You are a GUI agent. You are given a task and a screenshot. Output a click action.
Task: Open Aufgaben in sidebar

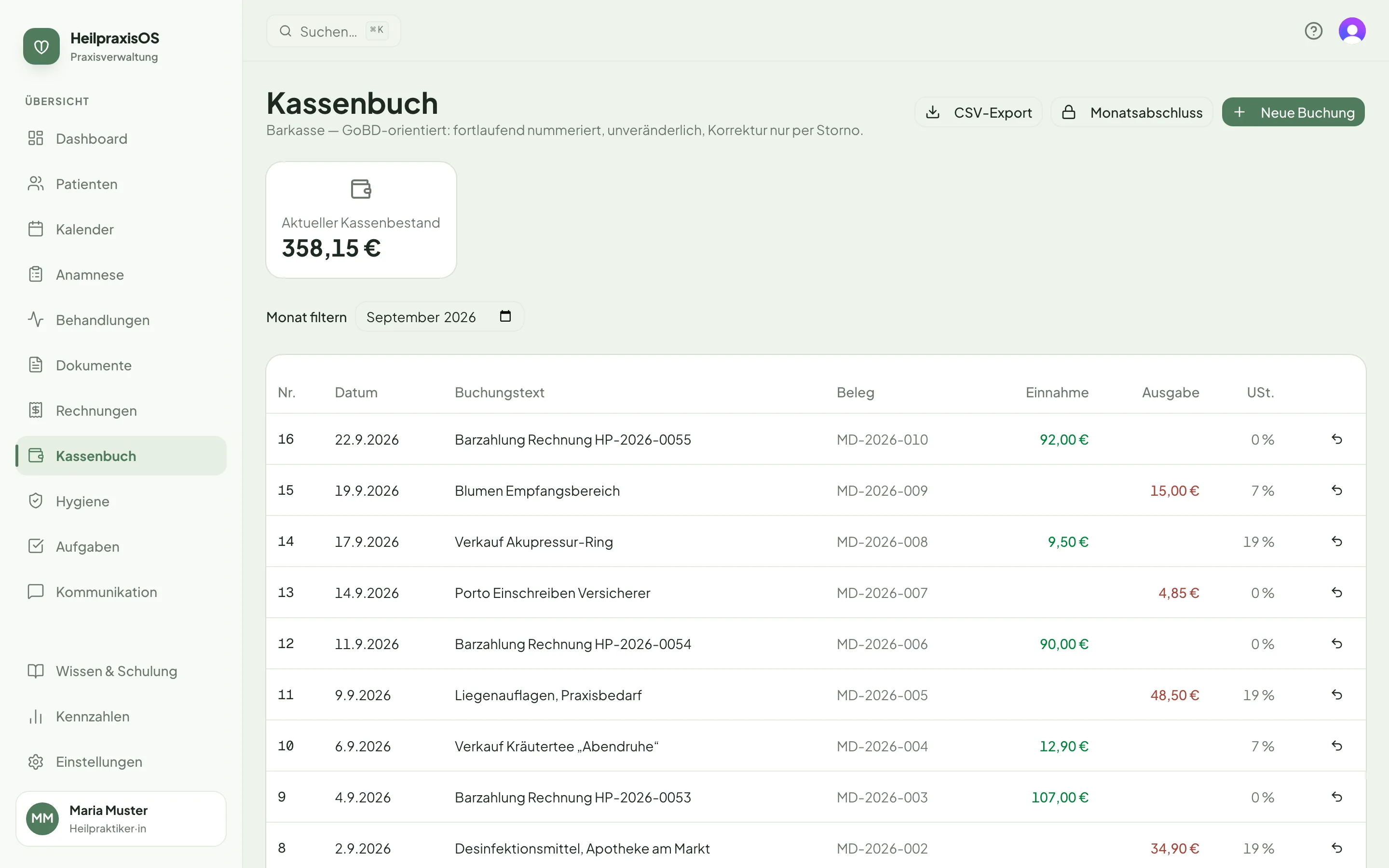(x=121, y=546)
